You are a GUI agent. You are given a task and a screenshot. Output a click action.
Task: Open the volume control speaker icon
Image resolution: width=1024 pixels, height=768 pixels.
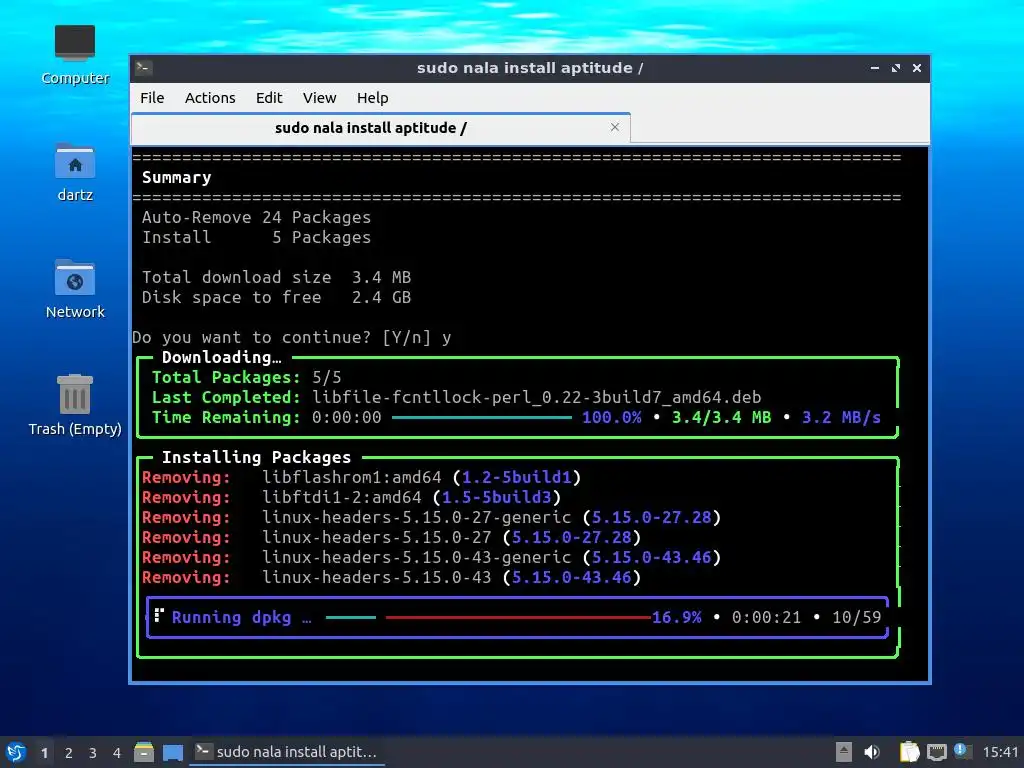tap(872, 752)
